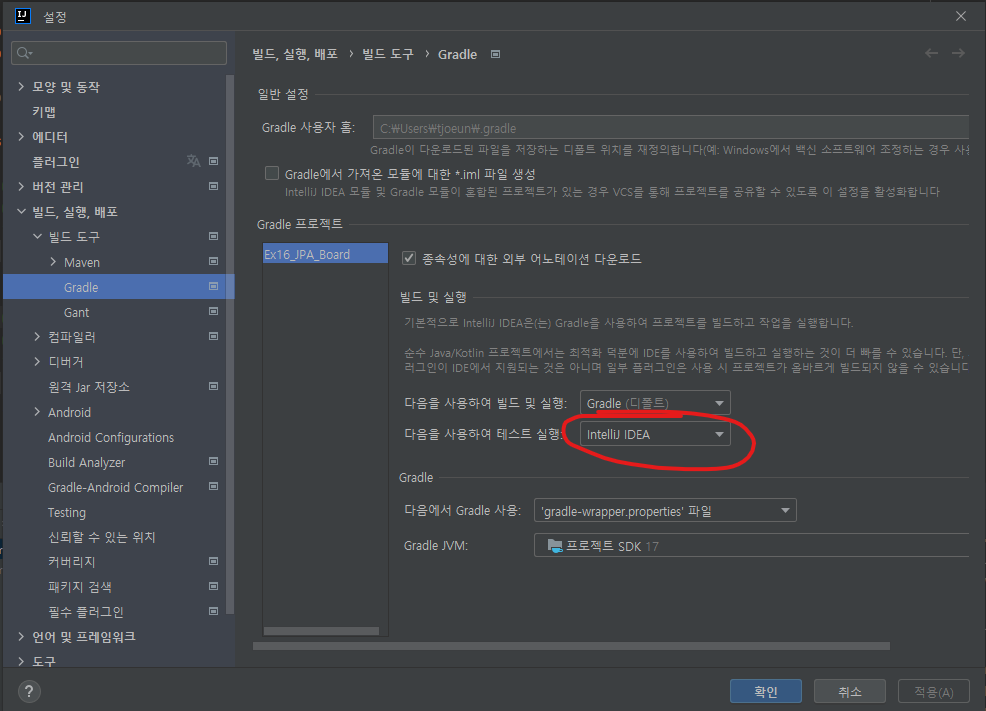Viewport: 986px width, 711px height.
Task: Click the project-level icon beside 컴파일러
Action: tap(214, 336)
